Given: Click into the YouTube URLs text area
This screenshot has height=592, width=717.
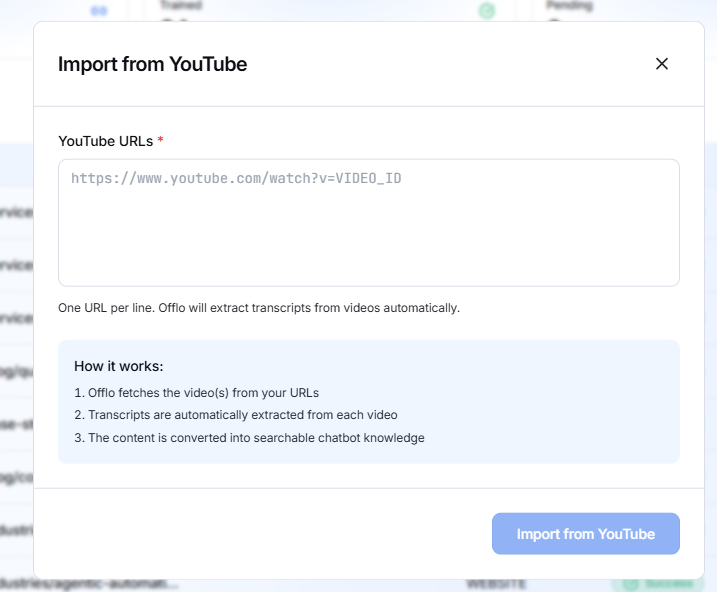Looking at the screenshot, I should (369, 223).
